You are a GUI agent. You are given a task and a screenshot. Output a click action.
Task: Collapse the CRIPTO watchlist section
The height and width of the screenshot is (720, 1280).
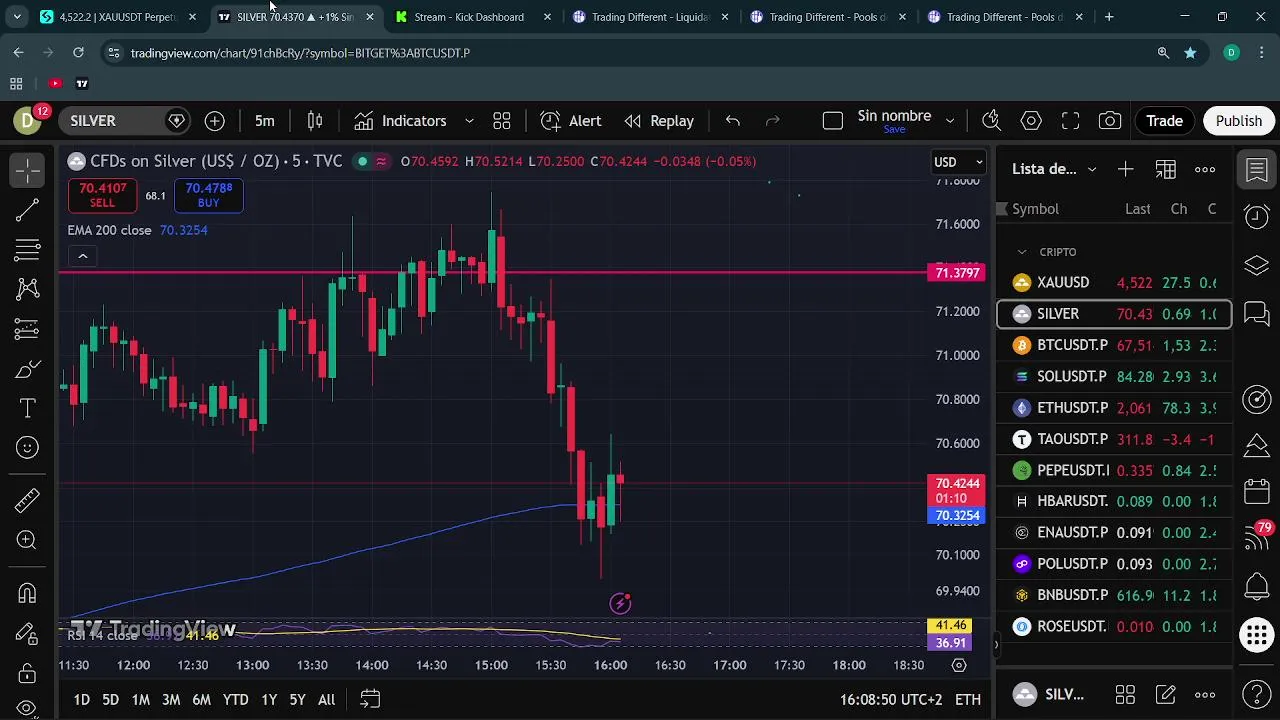[x=1022, y=252]
